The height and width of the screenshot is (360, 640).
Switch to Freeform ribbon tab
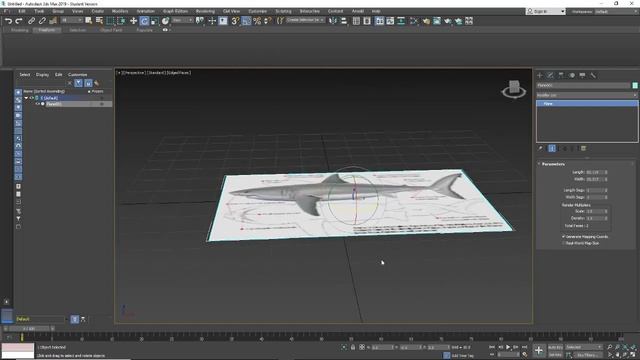(47, 30)
